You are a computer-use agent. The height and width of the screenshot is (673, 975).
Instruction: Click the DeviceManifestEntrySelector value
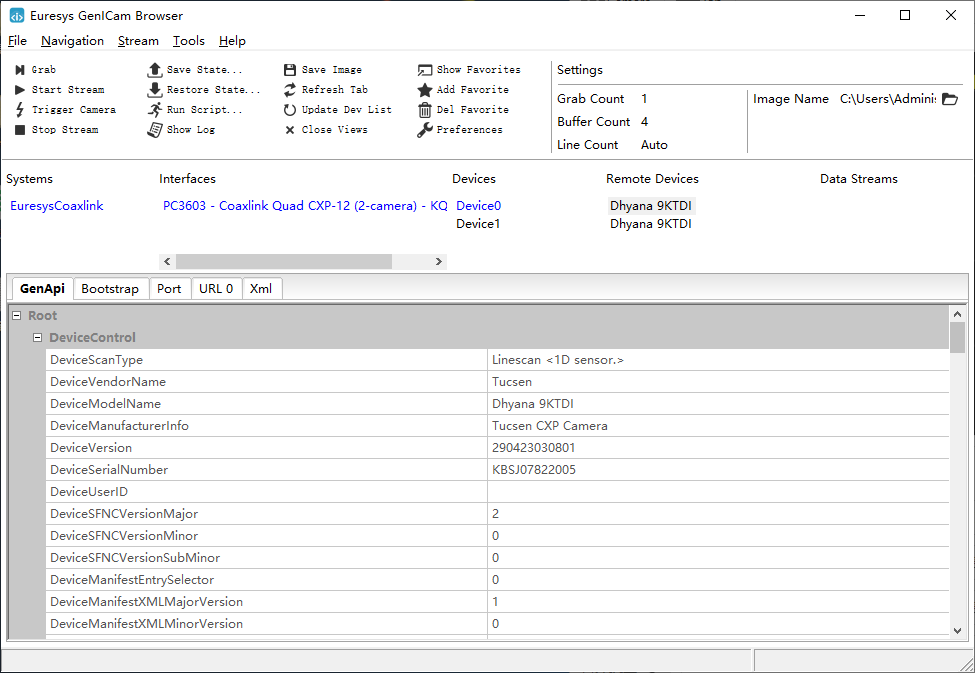496,580
